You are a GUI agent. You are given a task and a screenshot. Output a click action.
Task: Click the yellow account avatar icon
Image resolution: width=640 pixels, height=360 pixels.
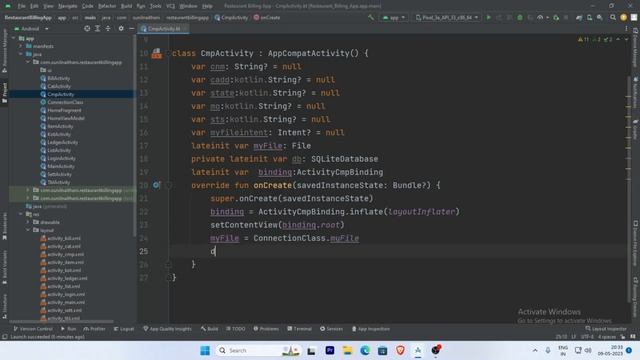623,18
